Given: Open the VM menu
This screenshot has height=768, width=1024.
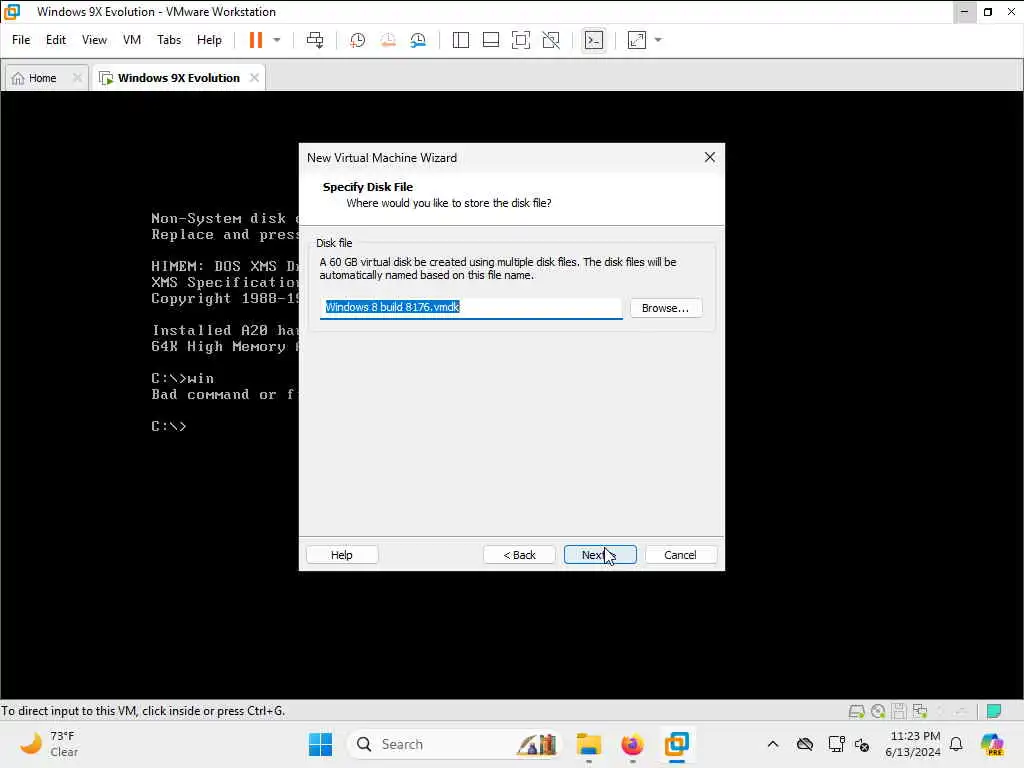Looking at the screenshot, I should (132, 40).
